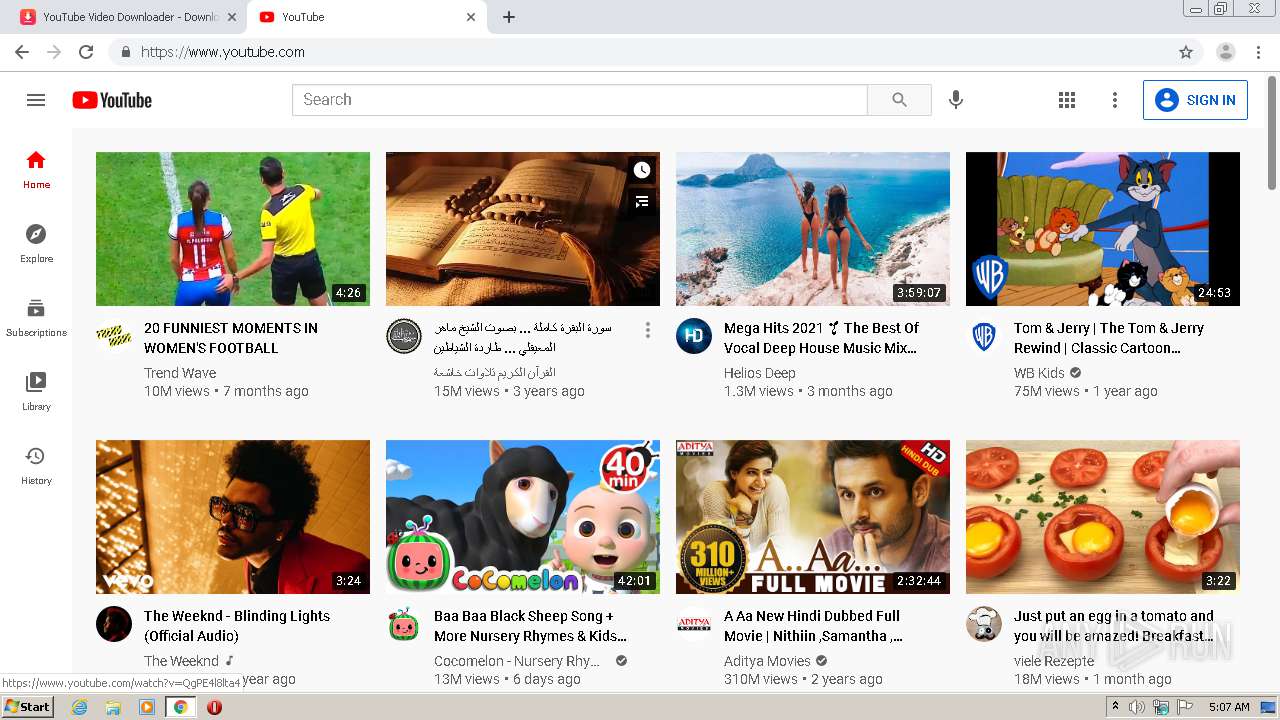Open a new browser tab

(509, 17)
